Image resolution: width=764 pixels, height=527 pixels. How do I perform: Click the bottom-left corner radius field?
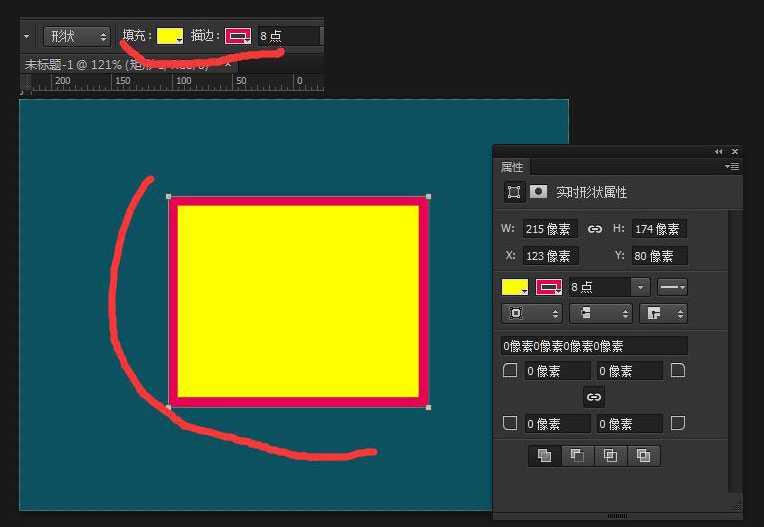pyautogui.click(x=557, y=424)
